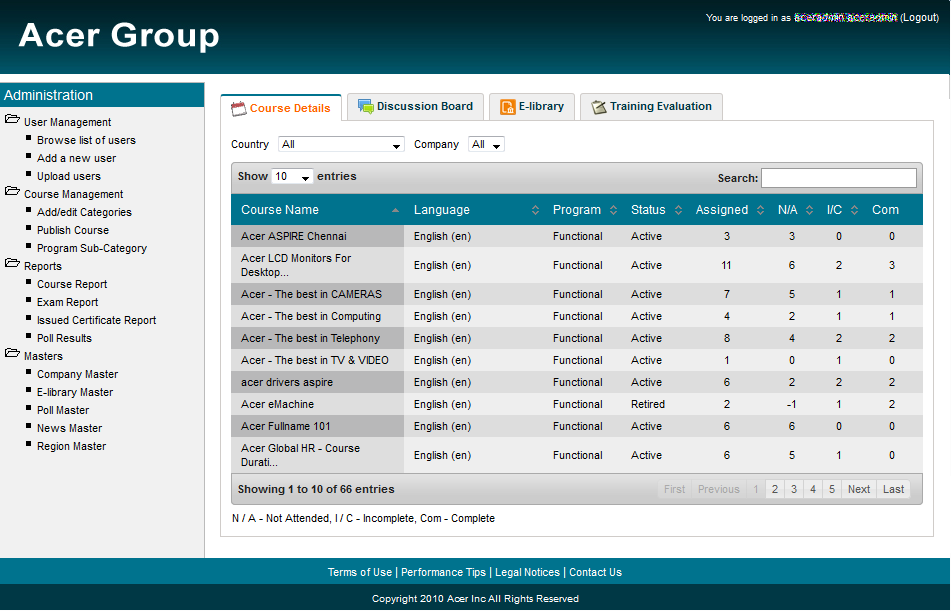Change the Show entries count dropdown
This screenshot has height=611, width=951.
point(292,177)
